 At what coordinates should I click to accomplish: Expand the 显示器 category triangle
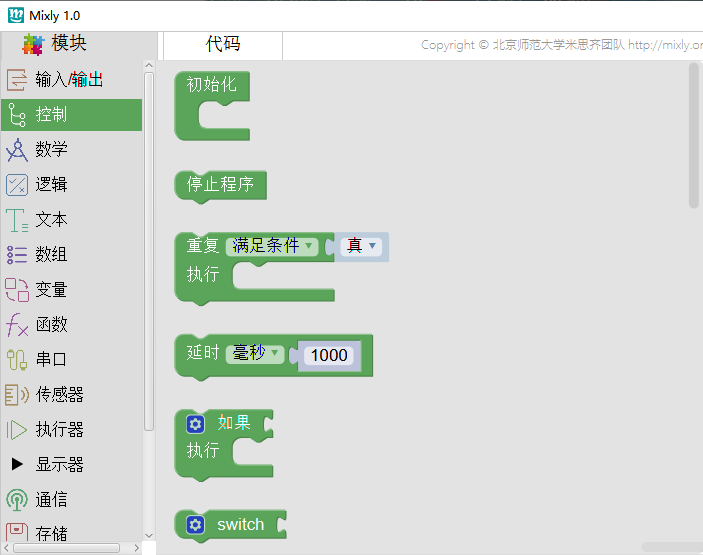[17, 464]
